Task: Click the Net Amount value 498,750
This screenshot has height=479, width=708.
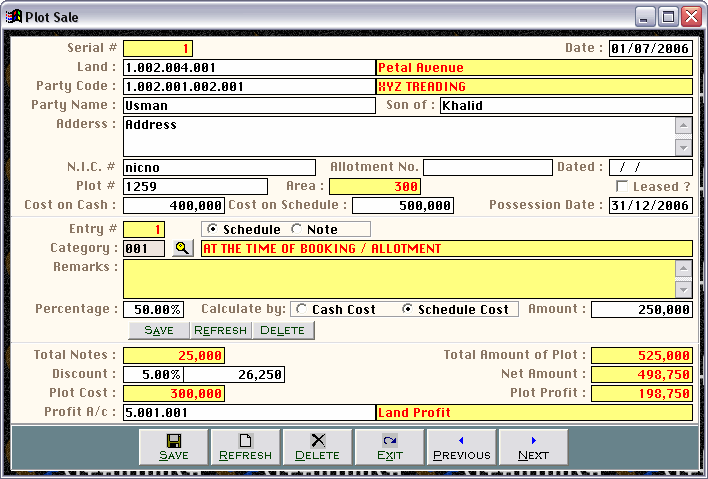Action: 642,374
